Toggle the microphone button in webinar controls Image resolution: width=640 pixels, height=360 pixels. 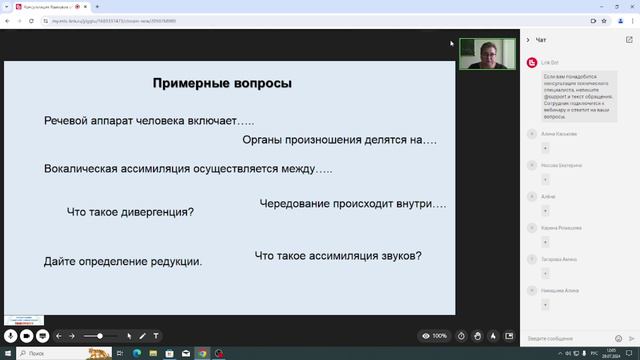(11, 336)
